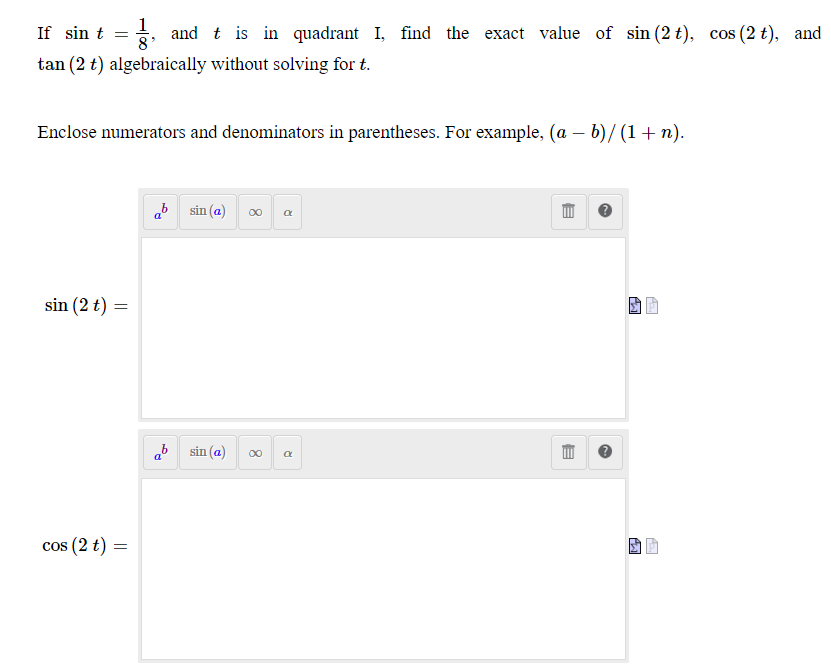Open the sin(a) functions palette above cos(2t) field

(208, 452)
